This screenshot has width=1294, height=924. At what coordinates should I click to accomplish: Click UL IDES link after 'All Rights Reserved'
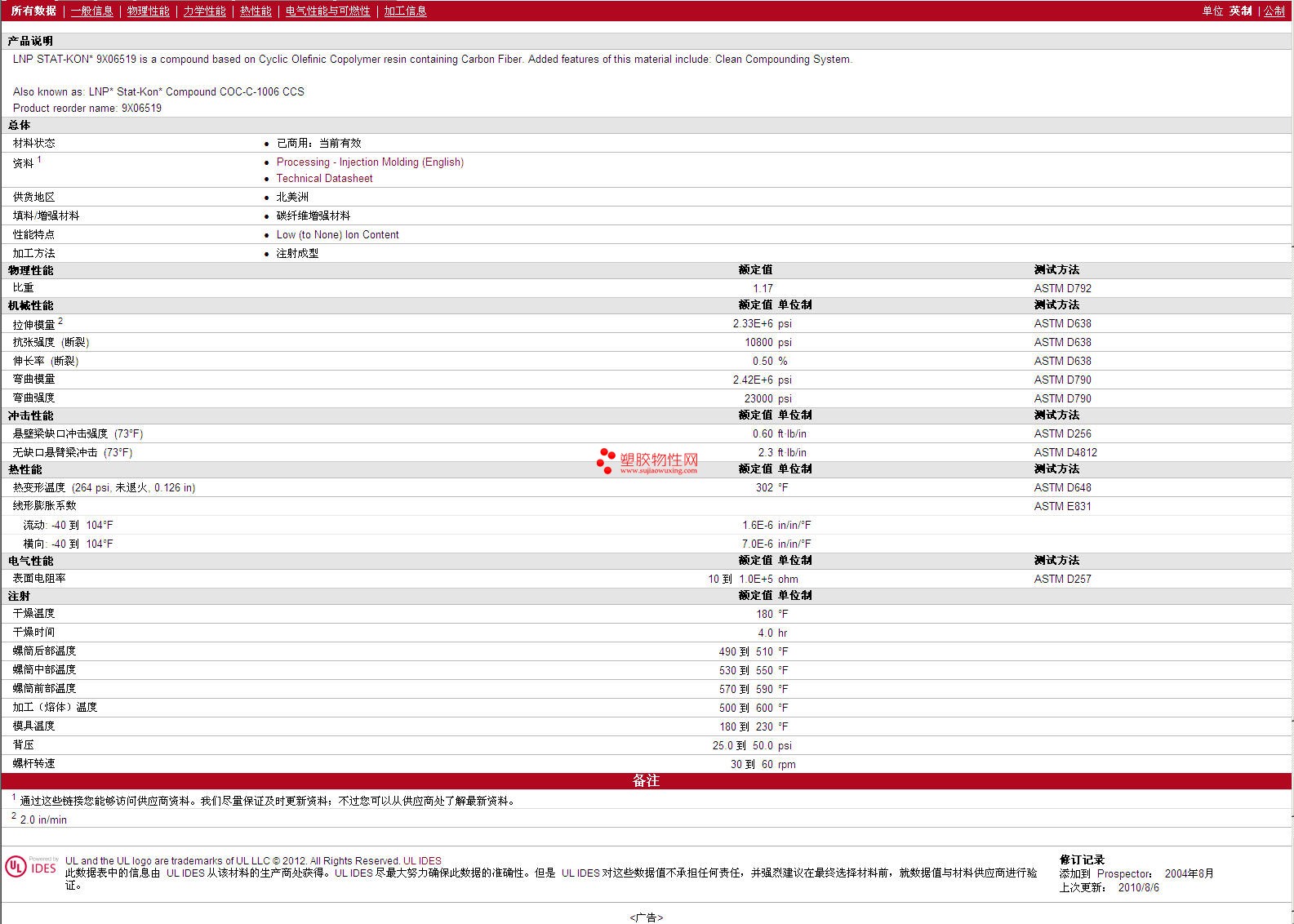coord(422,860)
